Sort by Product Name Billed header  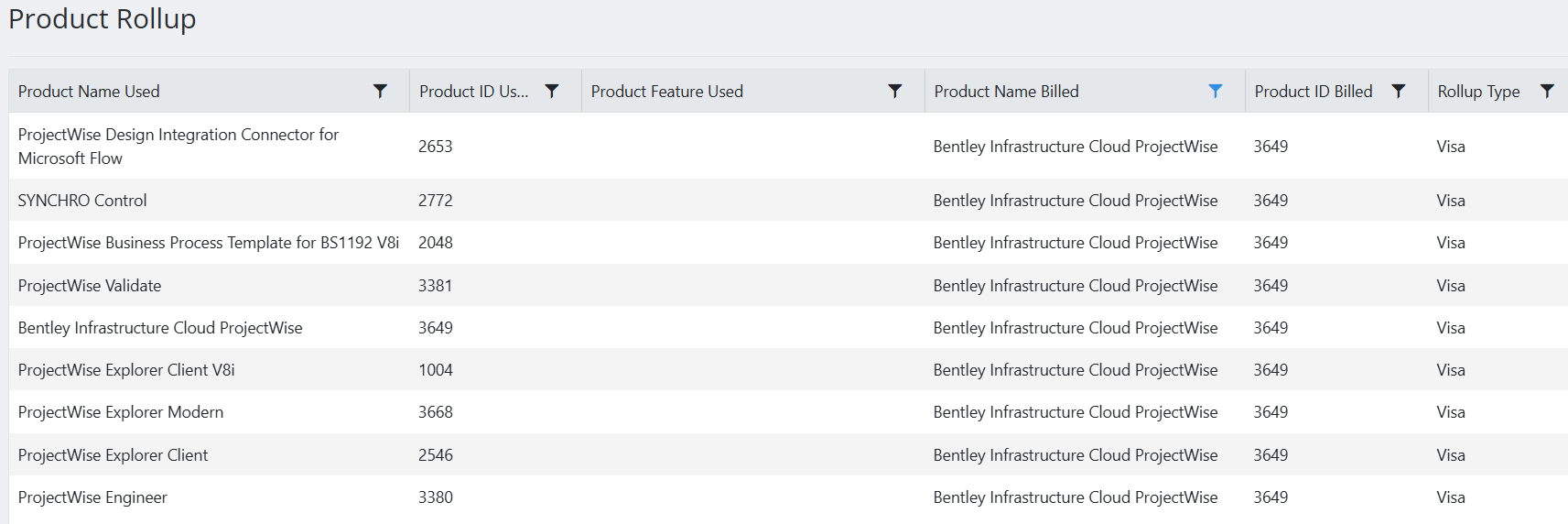[1006, 92]
